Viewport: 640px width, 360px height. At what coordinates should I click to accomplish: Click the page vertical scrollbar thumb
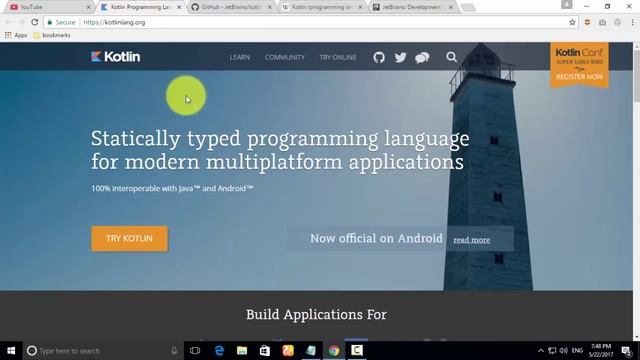click(x=636, y=76)
